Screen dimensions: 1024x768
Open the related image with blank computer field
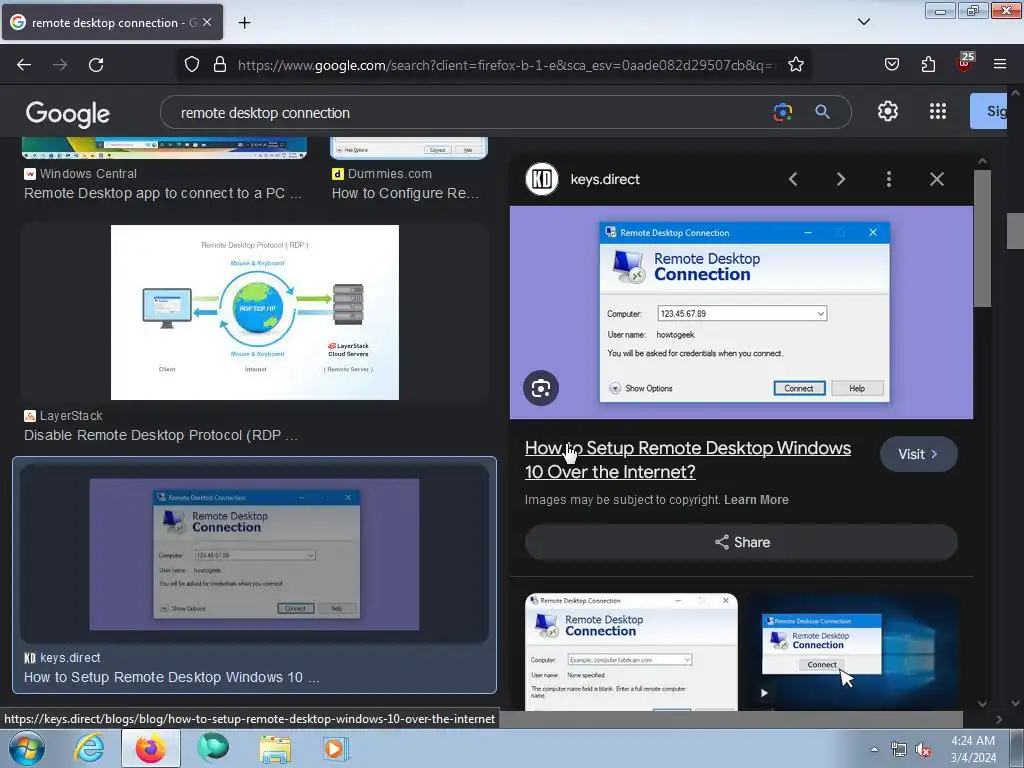[x=632, y=652]
